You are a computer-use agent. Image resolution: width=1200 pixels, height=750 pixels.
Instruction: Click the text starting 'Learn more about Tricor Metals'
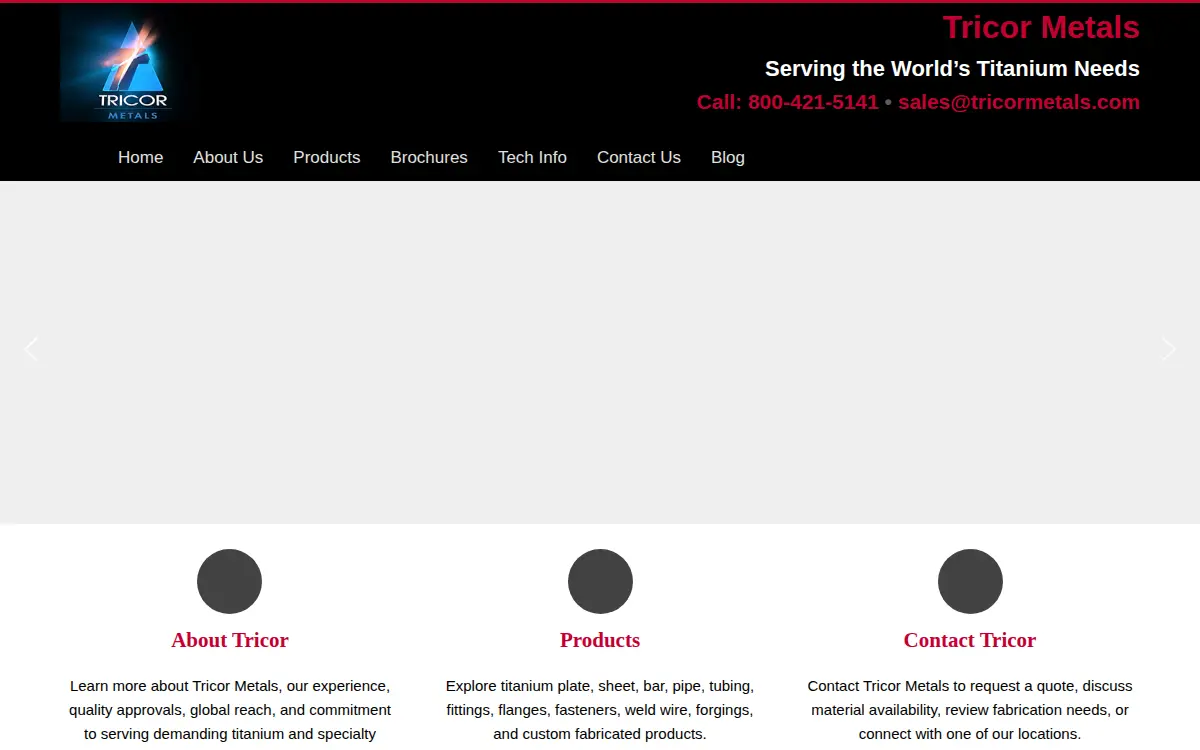[230, 710]
